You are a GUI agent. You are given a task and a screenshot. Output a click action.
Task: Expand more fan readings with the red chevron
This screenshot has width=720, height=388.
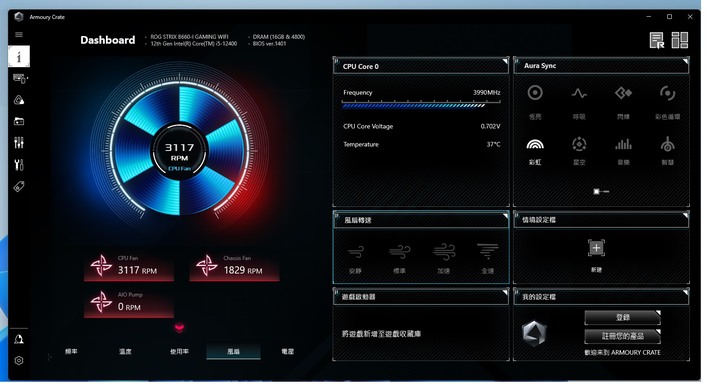click(x=179, y=327)
